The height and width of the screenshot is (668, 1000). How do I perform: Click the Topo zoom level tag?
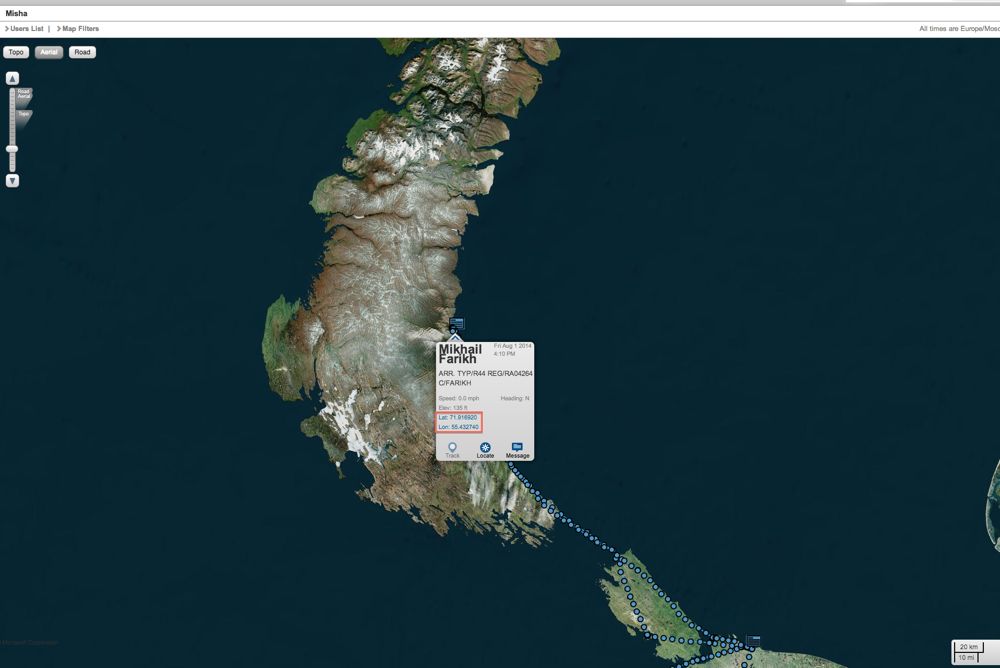[23, 114]
